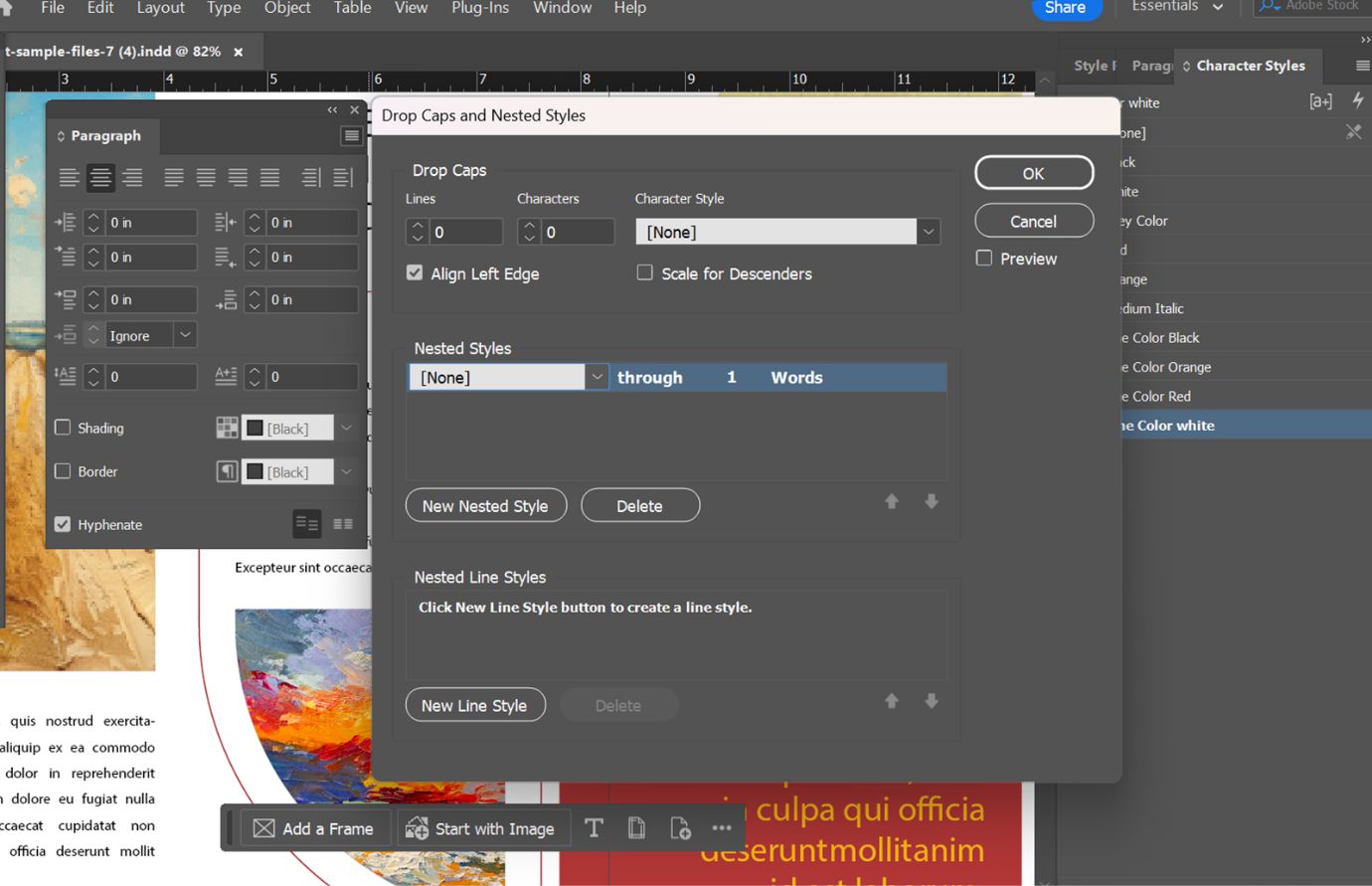Open the Character Styles panel menu
Viewport: 1372px width, 886px height.
coord(1363,66)
